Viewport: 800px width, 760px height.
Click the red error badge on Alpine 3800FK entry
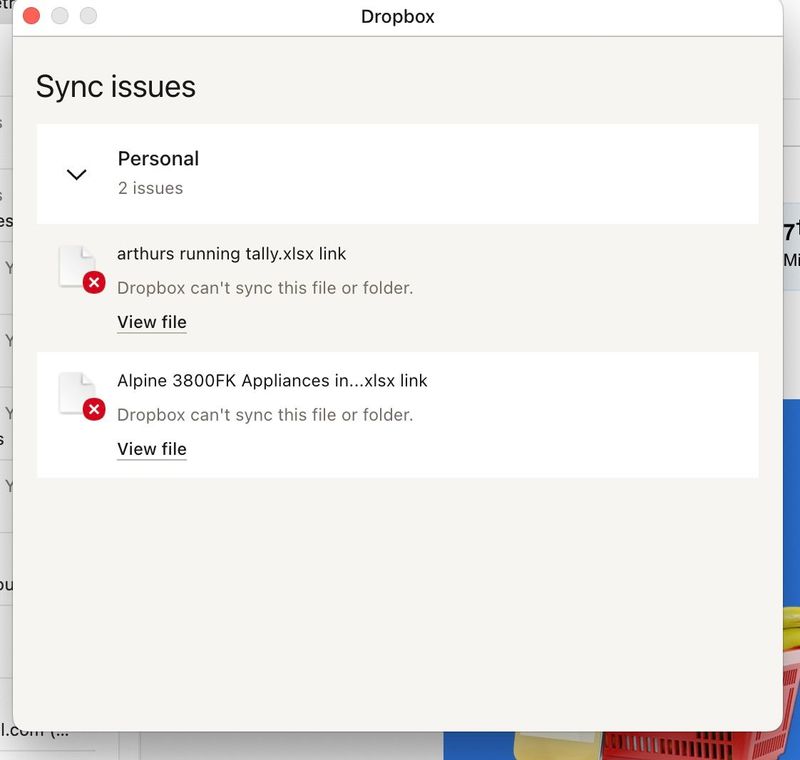[94, 410]
